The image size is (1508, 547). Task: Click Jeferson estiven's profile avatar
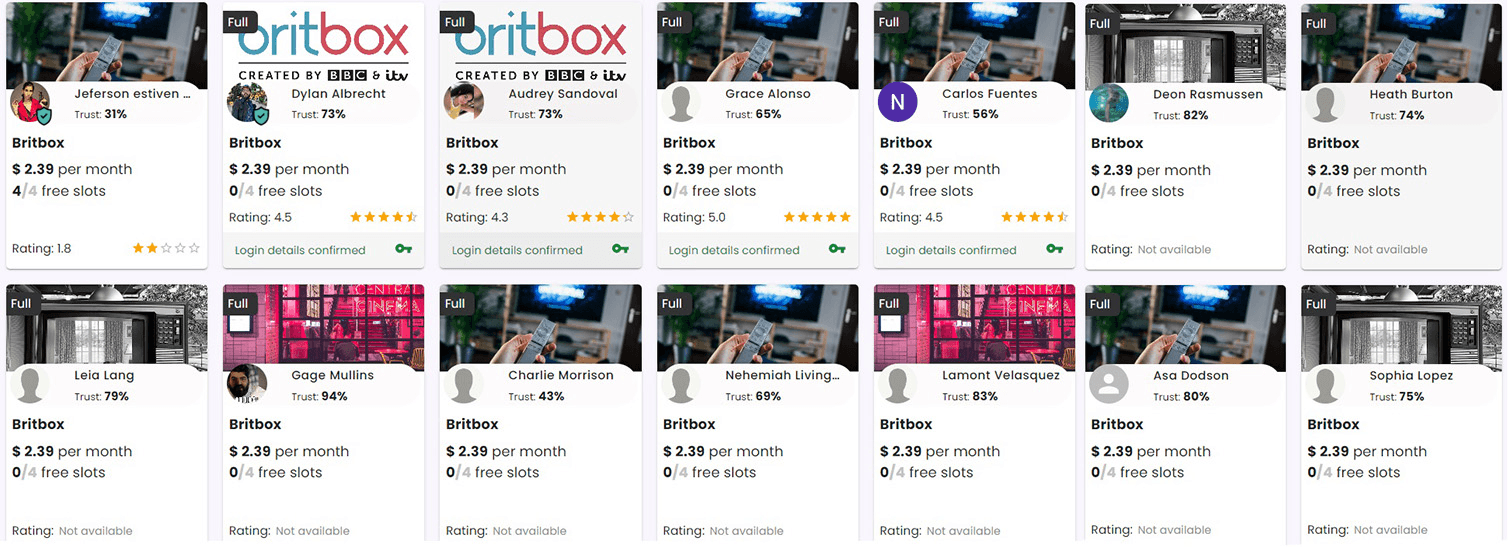[x=30, y=103]
